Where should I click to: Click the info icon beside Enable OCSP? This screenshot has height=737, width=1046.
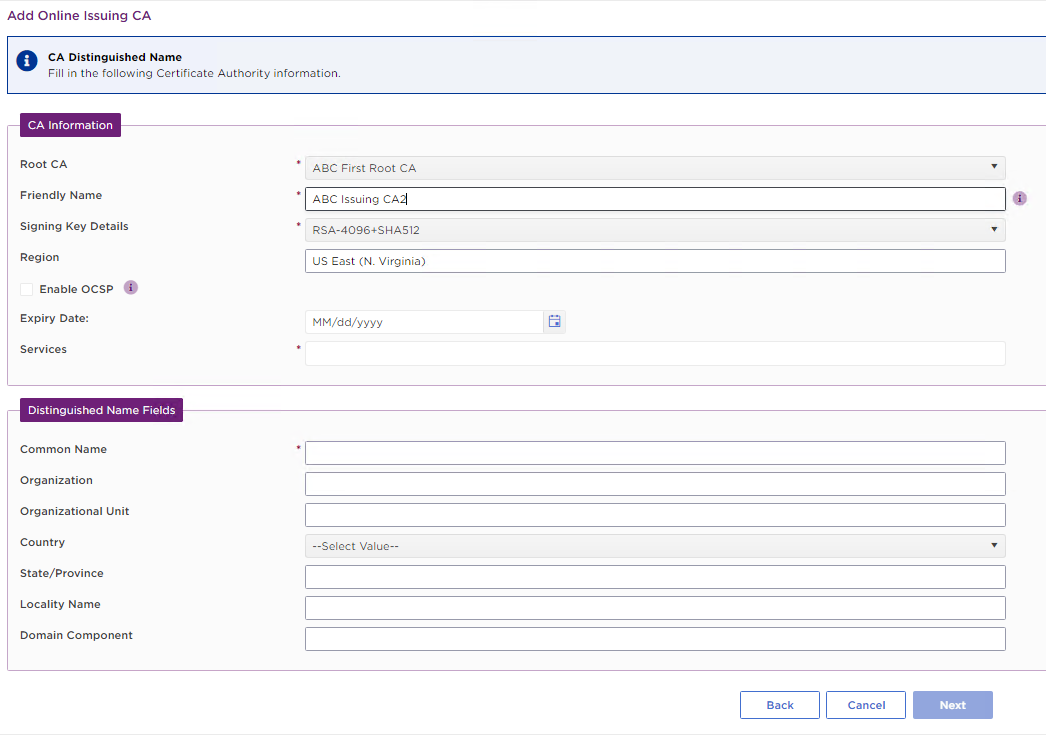[130, 288]
